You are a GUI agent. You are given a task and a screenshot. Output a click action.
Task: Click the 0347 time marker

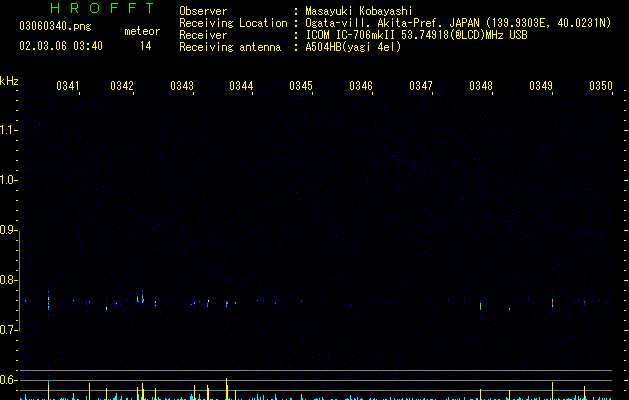pyautogui.click(x=421, y=86)
